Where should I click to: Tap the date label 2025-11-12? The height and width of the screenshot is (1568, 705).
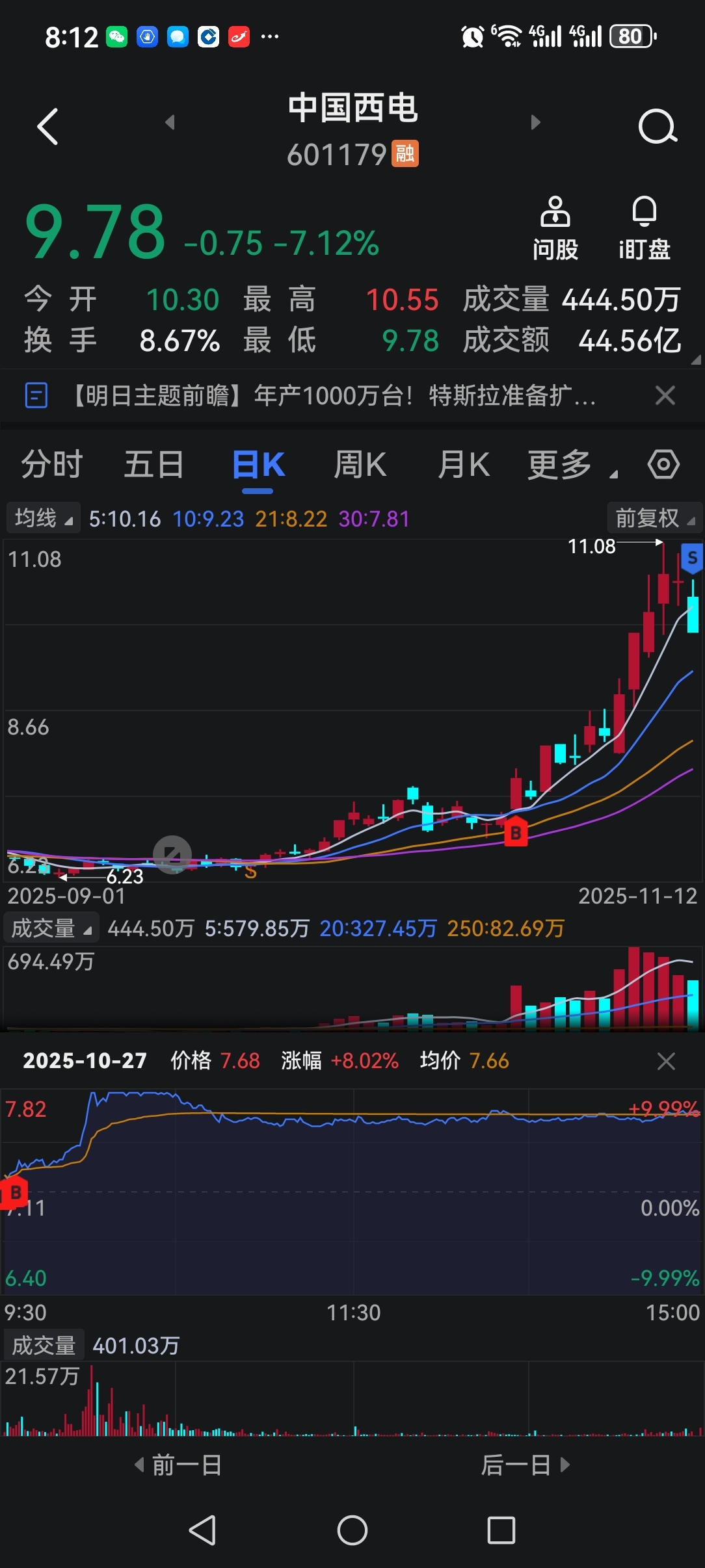pyautogui.click(x=637, y=896)
